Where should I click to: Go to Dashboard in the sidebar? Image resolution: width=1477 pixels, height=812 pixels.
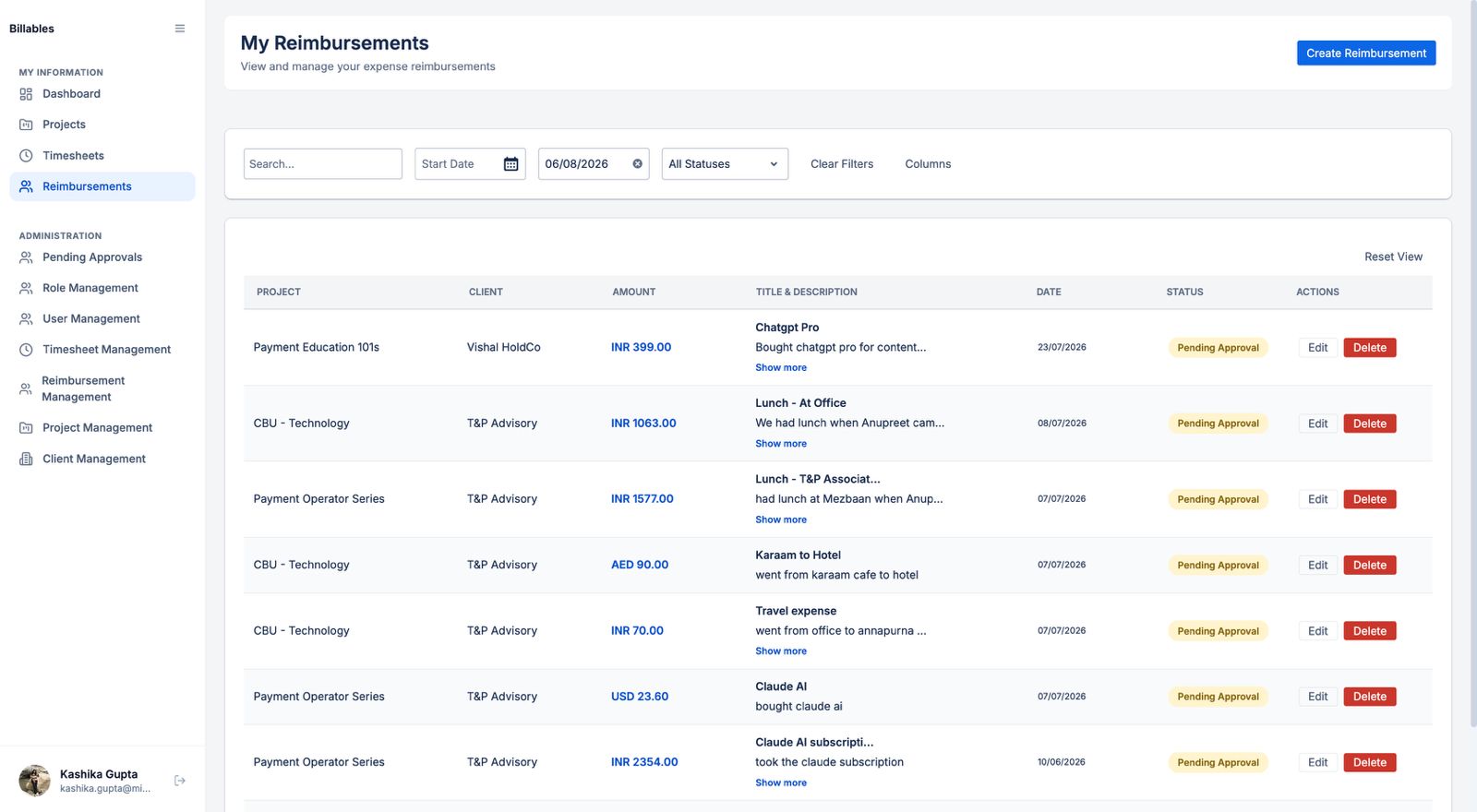[102, 94]
